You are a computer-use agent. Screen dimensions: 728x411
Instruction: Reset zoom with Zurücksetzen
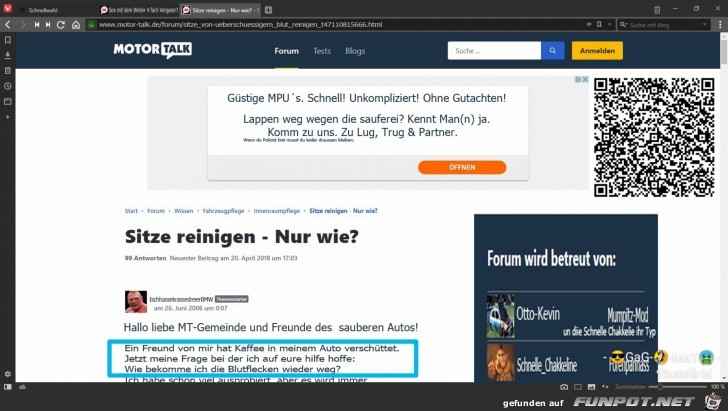pos(630,387)
